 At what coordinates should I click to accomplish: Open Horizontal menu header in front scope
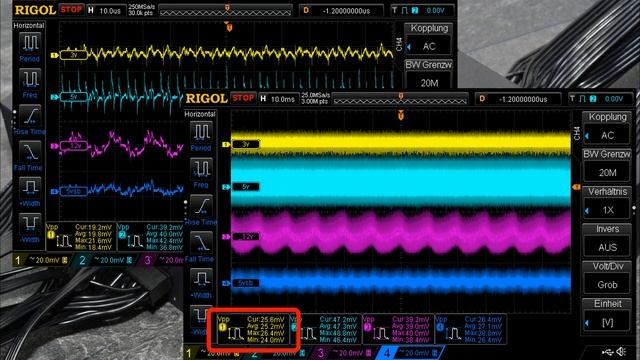coord(200,114)
